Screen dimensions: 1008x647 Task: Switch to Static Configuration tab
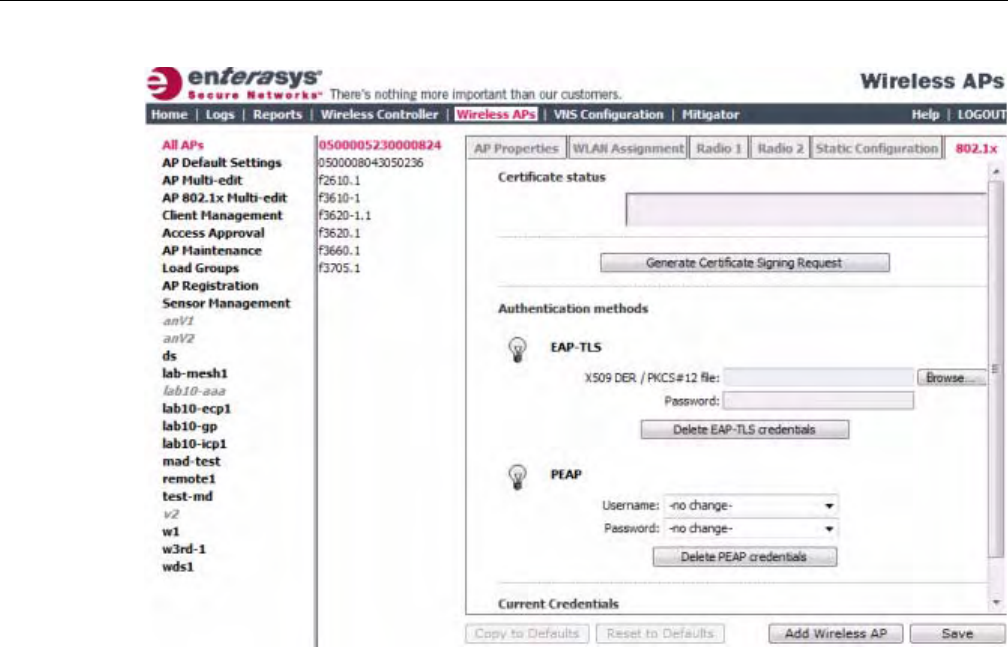coord(877,148)
